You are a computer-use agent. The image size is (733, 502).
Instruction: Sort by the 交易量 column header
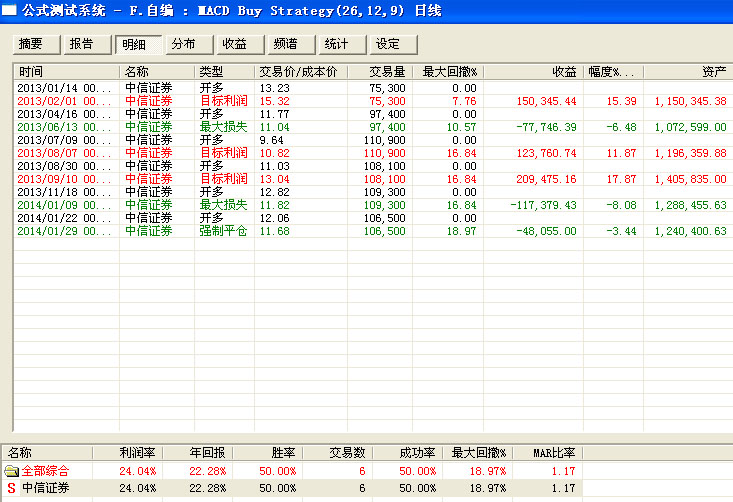(380, 72)
